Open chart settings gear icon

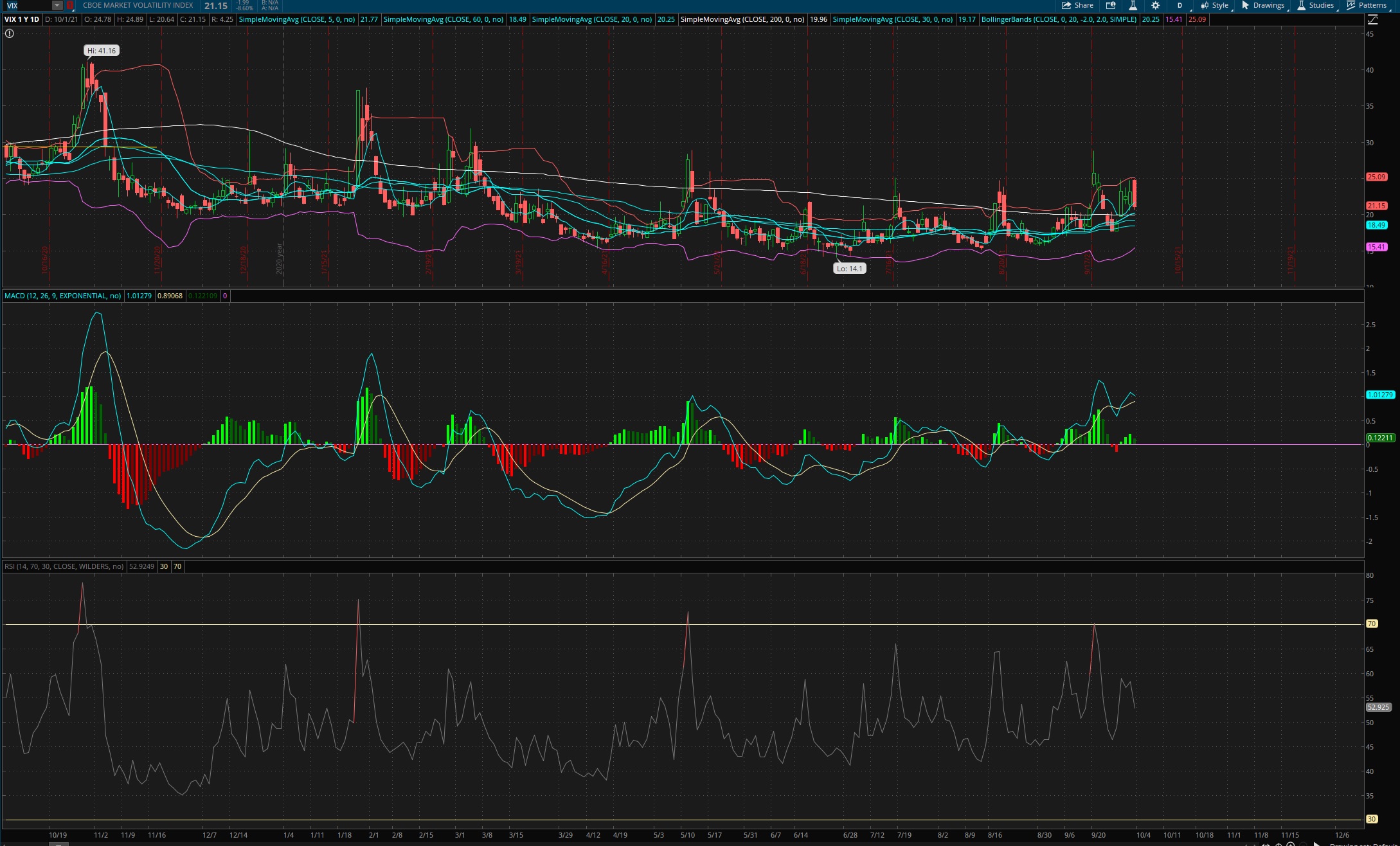click(1155, 5)
